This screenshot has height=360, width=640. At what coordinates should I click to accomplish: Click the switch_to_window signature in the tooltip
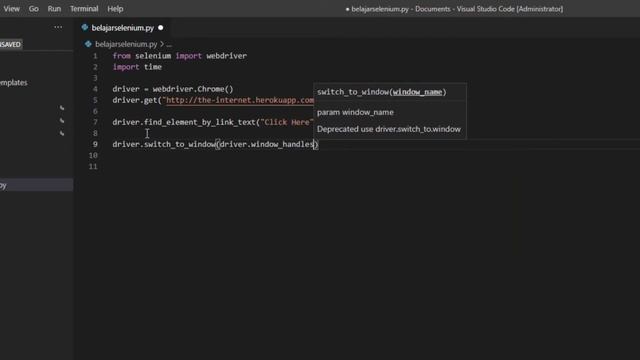pyautogui.click(x=382, y=92)
